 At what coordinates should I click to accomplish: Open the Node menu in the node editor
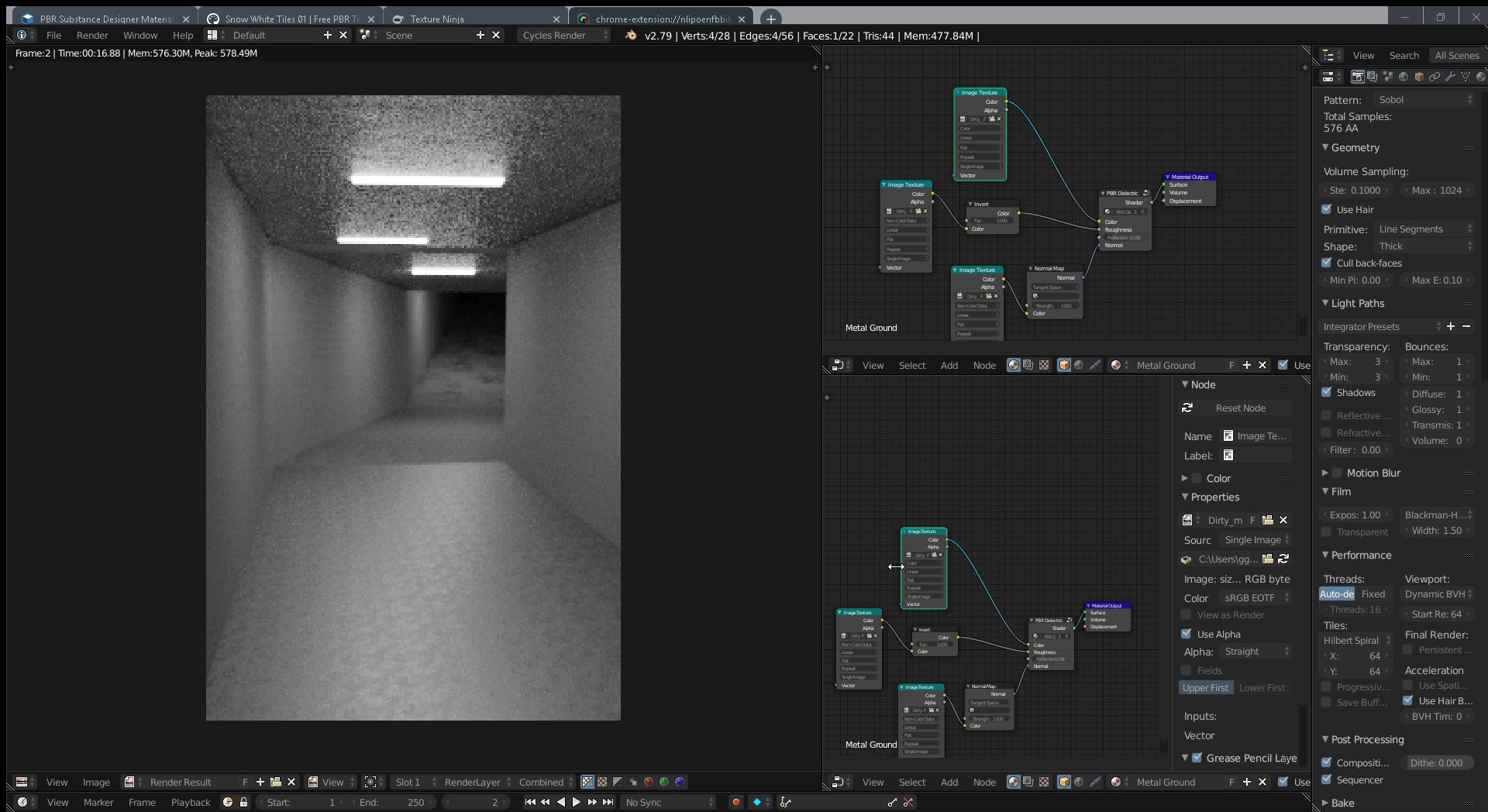click(x=984, y=365)
